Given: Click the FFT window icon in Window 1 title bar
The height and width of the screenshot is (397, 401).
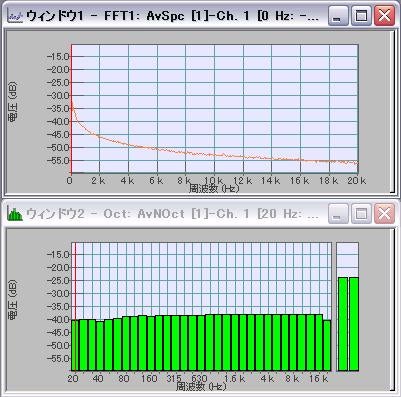Looking at the screenshot, I should pos(15,15).
